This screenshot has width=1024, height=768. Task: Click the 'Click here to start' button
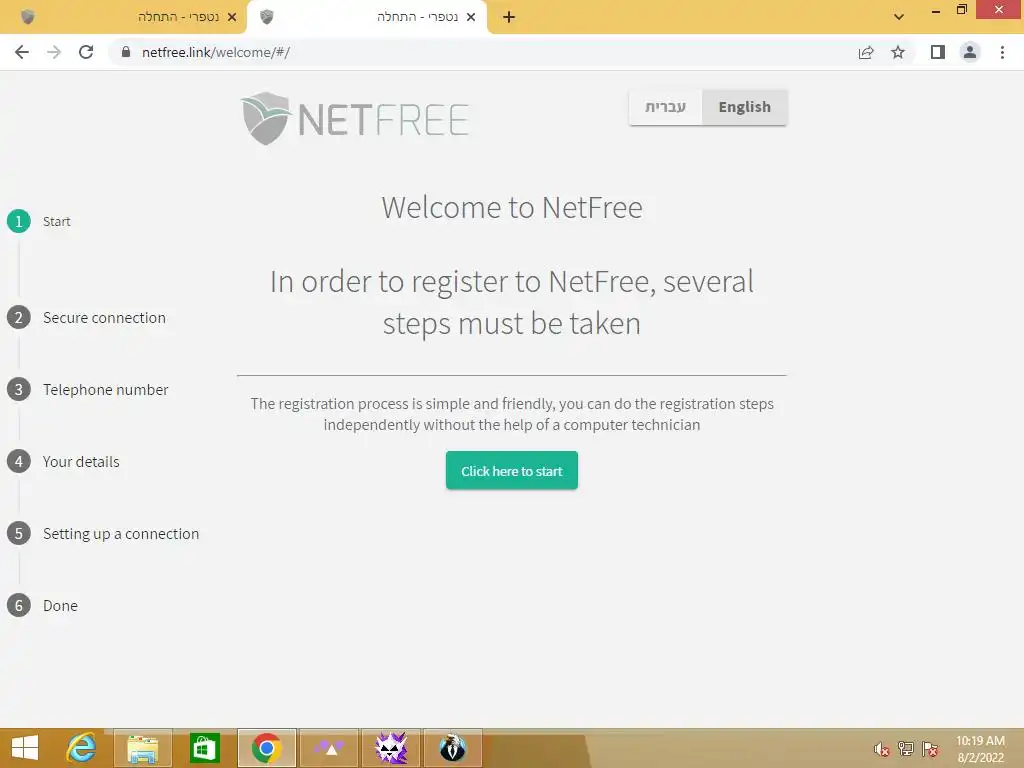pyautogui.click(x=512, y=471)
